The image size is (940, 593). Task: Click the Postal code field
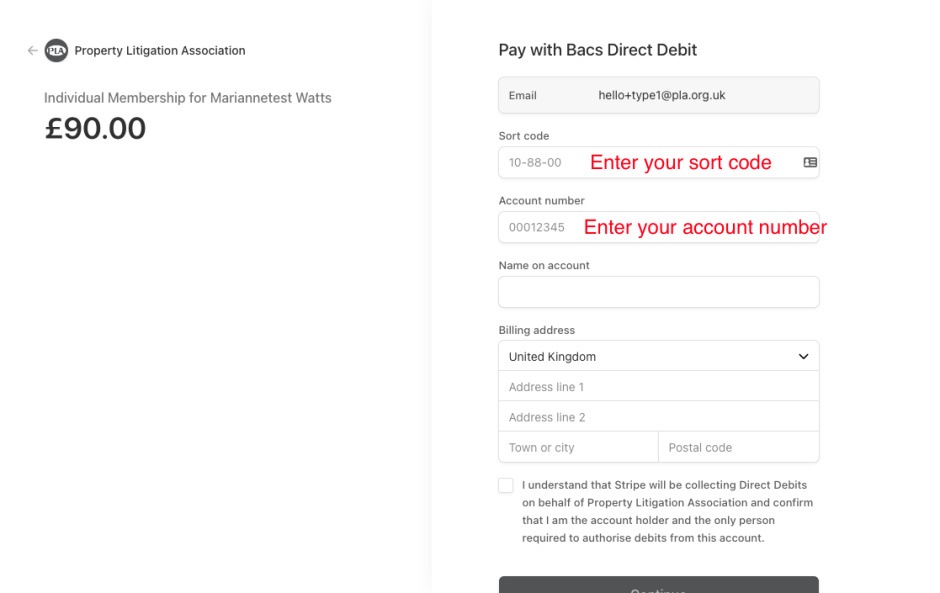coord(739,447)
